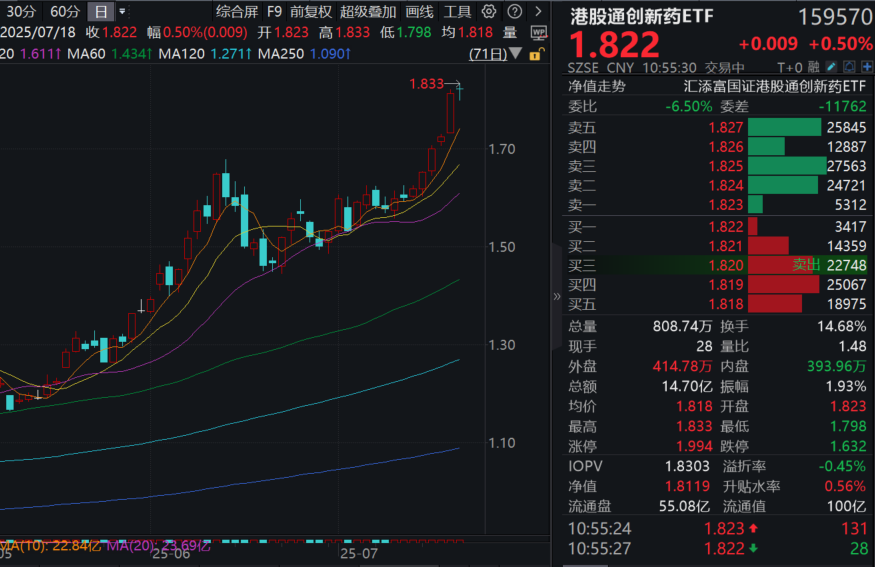Viewport: 875px width, 567px height.
Task: Toggle the chart lock icon
Action: point(535,53)
